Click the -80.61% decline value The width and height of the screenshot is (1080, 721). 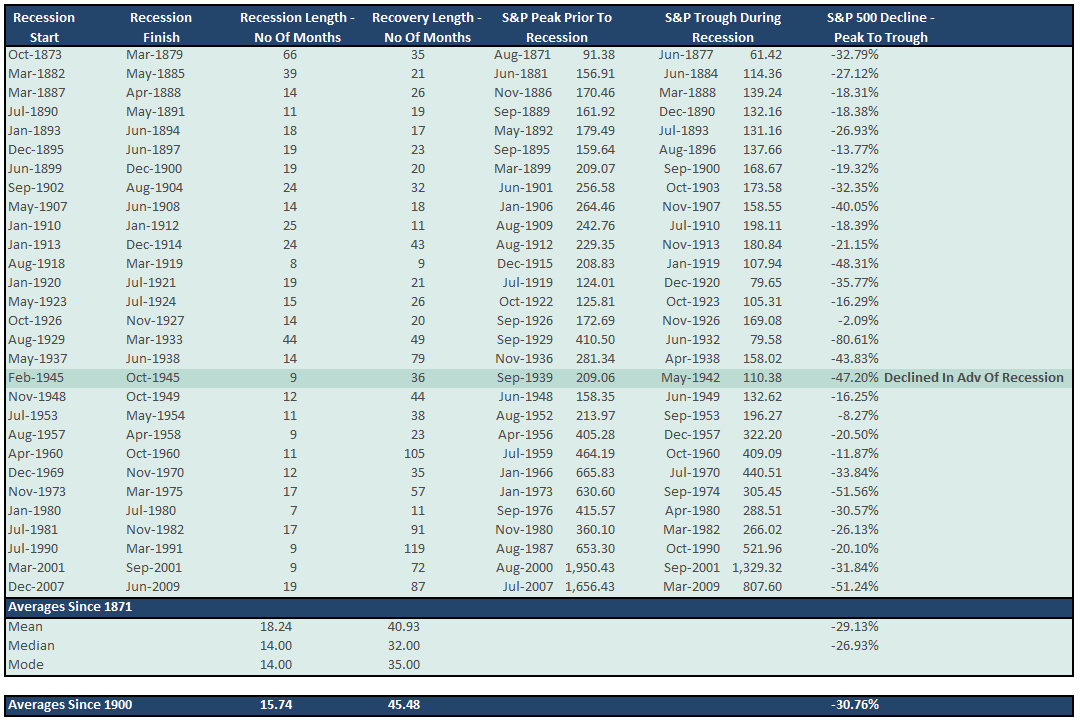click(x=854, y=340)
